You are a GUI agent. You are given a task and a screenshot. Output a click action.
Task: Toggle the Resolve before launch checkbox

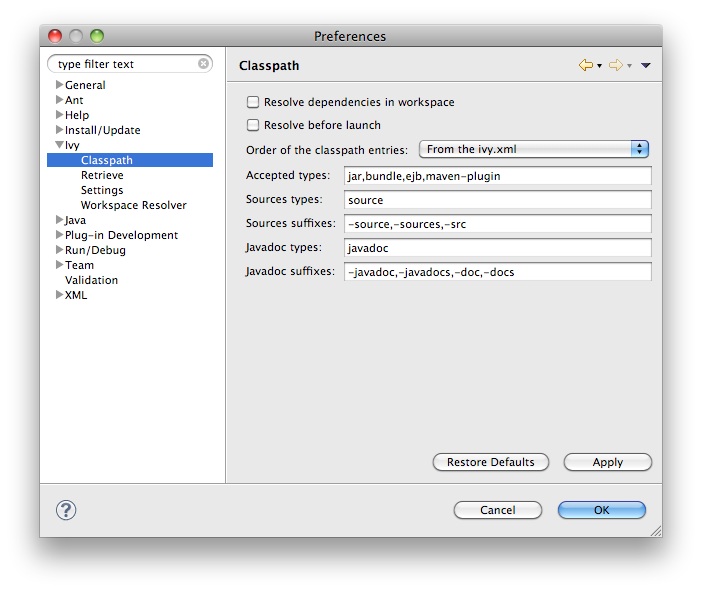click(x=253, y=125)
